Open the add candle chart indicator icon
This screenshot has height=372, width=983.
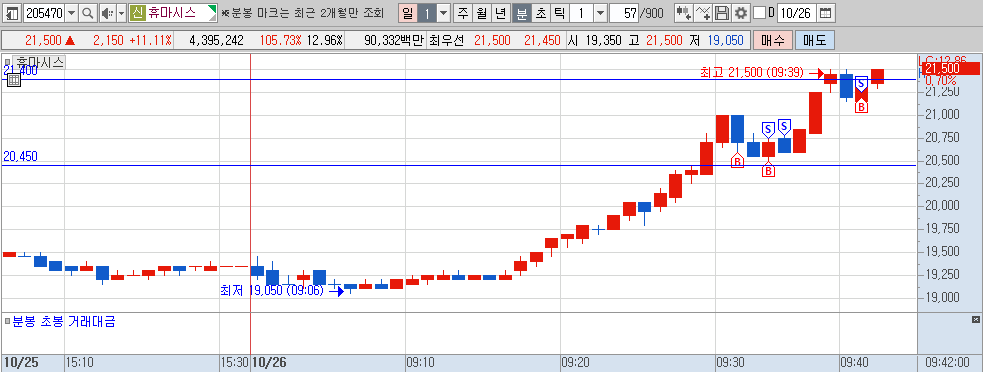coord(683,13)
